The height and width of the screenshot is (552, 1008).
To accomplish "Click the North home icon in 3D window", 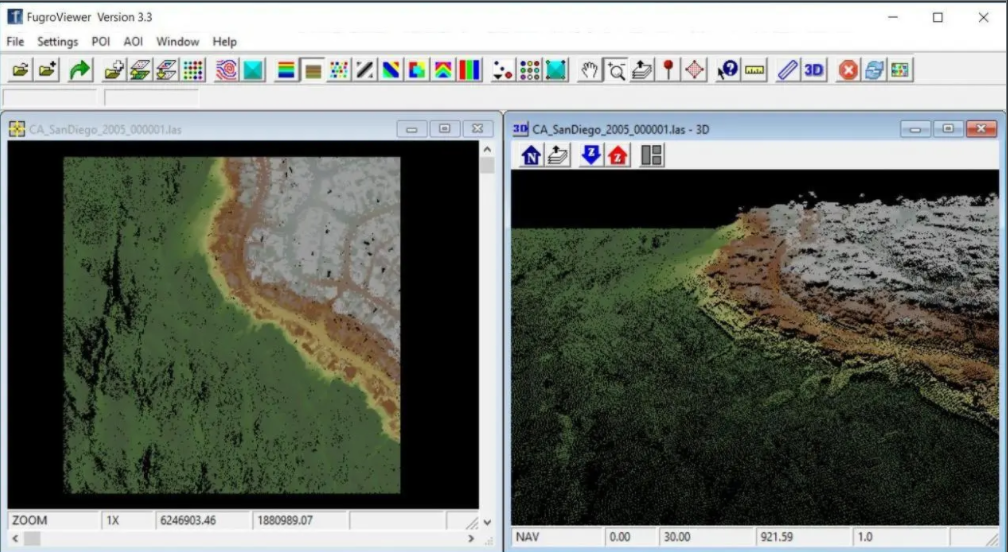I will point(531,155).
